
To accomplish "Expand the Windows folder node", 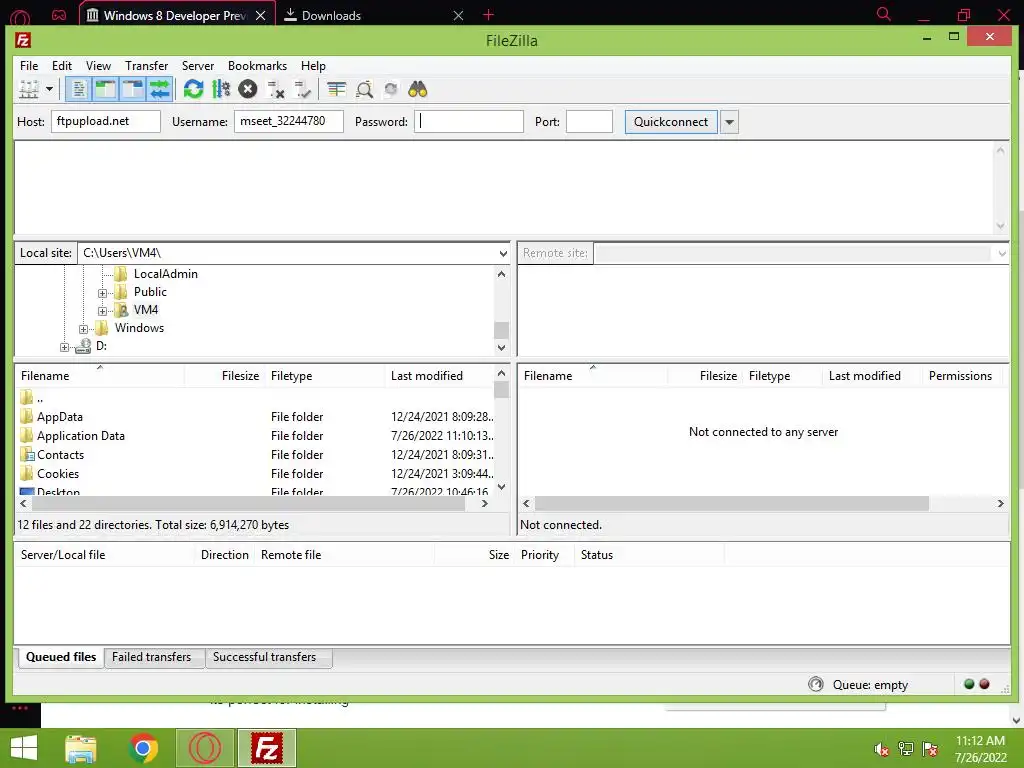I will [x=83, y=329].
